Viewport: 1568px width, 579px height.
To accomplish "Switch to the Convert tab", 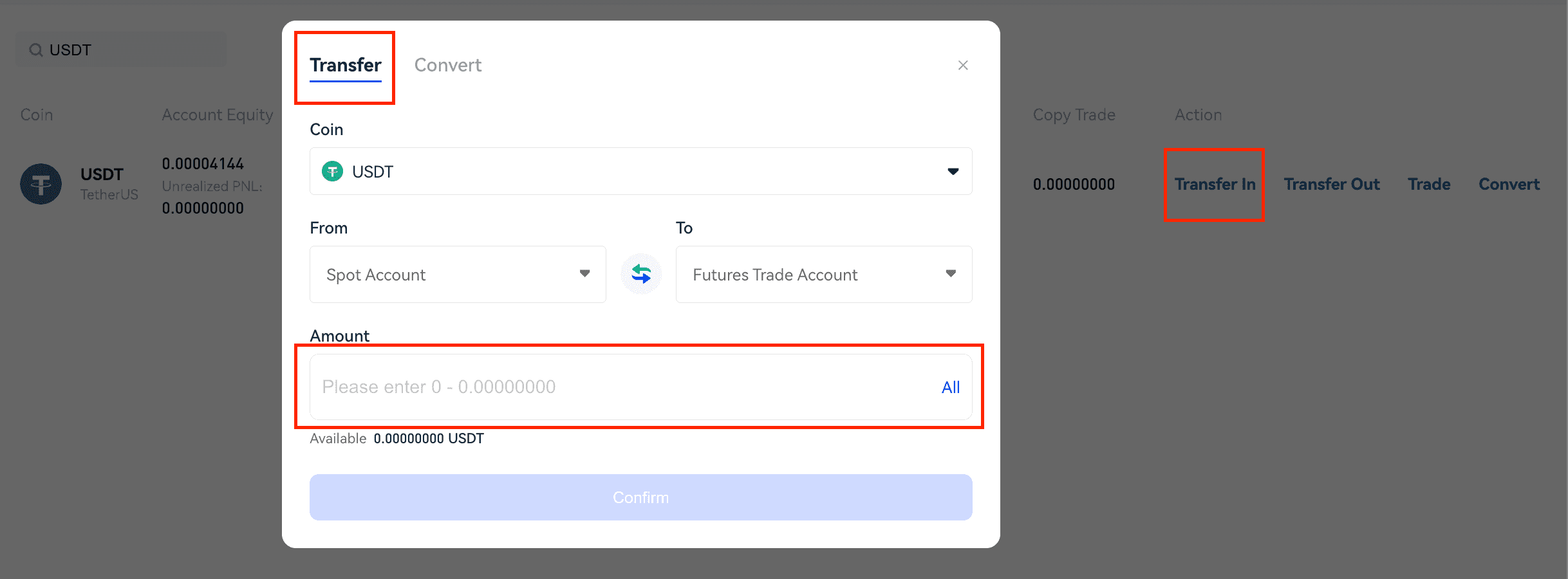I will (448, 65).
